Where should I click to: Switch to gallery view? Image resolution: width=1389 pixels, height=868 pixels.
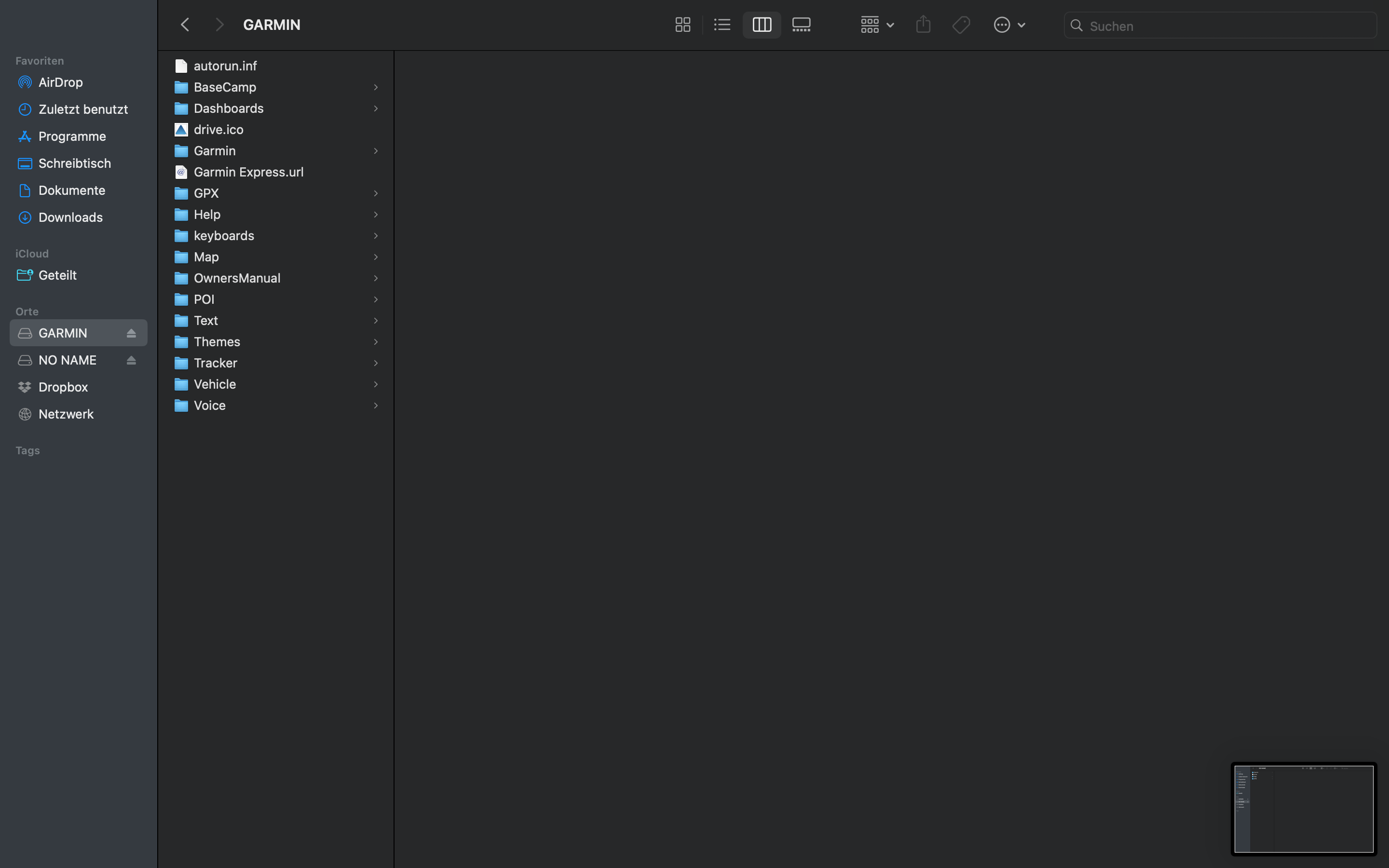point(801,25)
